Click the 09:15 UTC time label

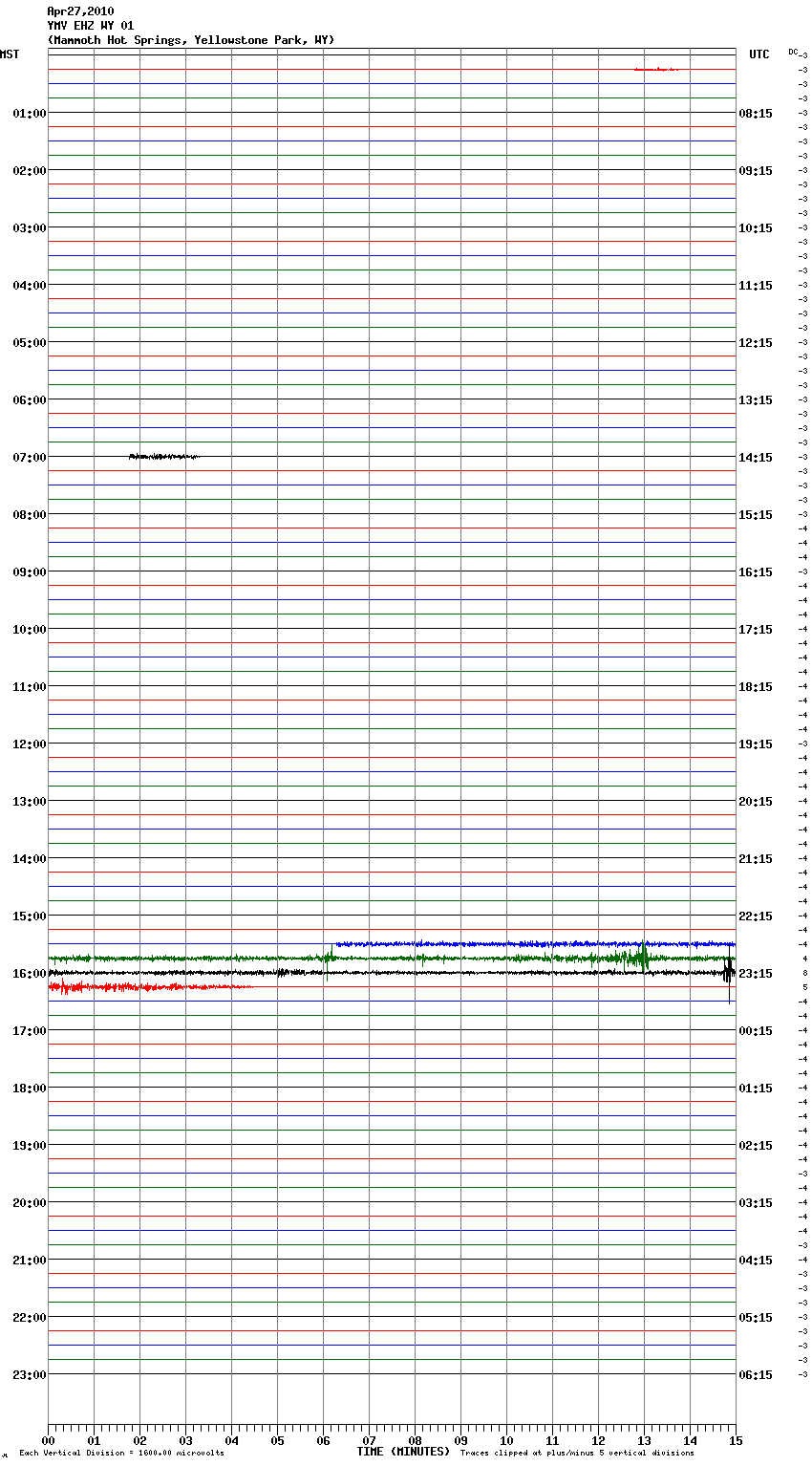tap(756, 171)
